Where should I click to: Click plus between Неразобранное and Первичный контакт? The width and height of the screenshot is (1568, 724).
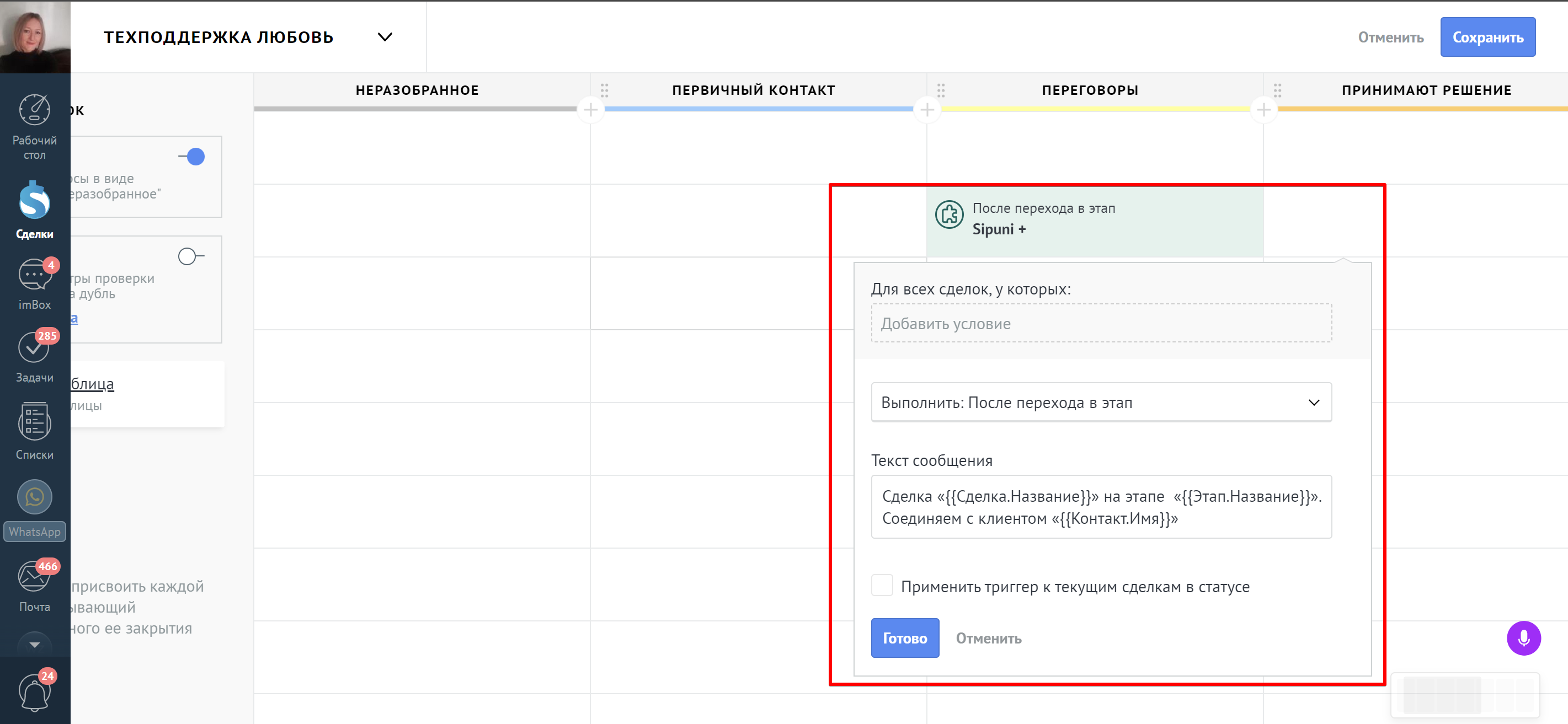click(590, 110)
